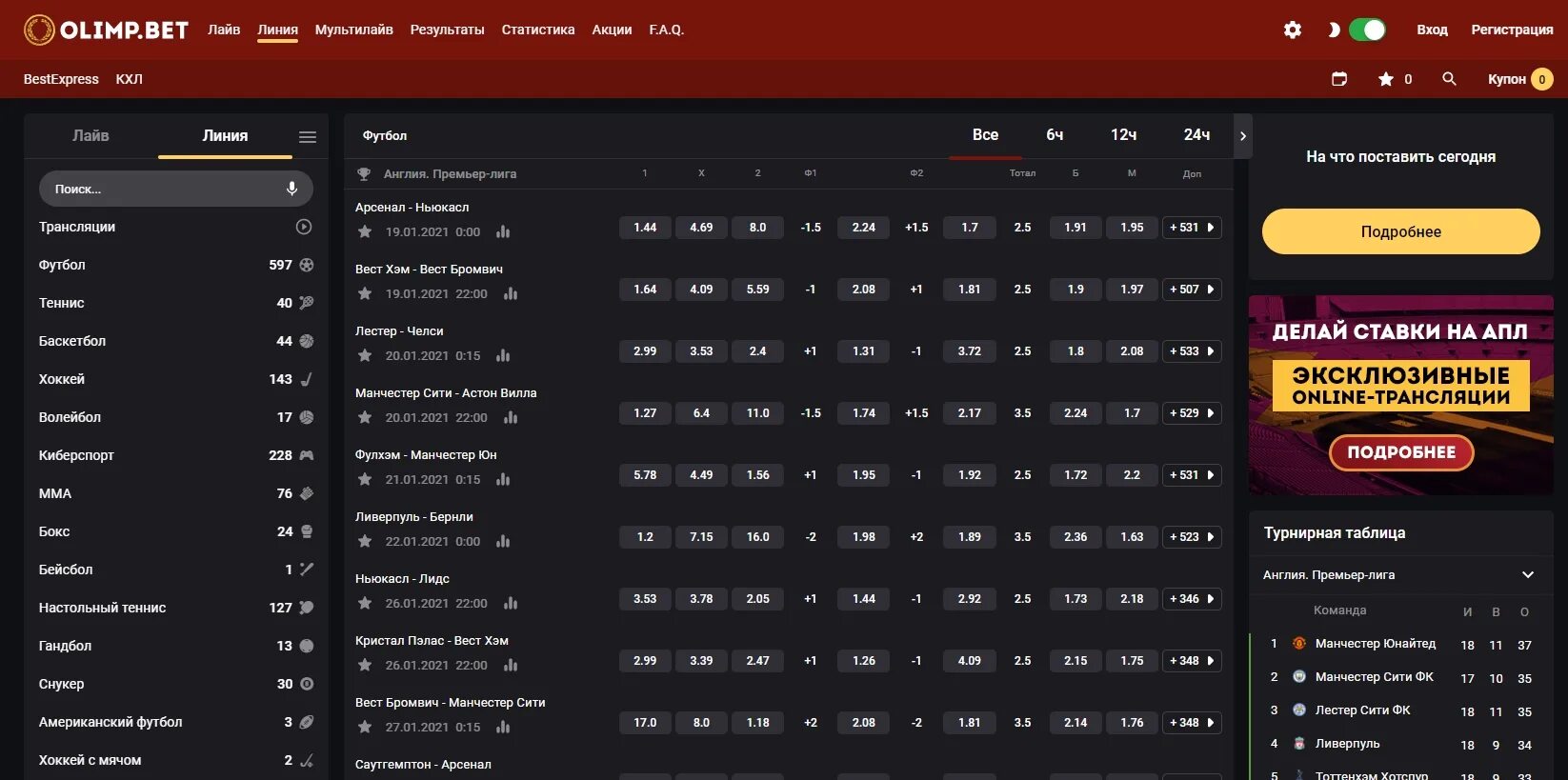Expand +346 additional markets

pyautogui.click(x=1192, y=599)
